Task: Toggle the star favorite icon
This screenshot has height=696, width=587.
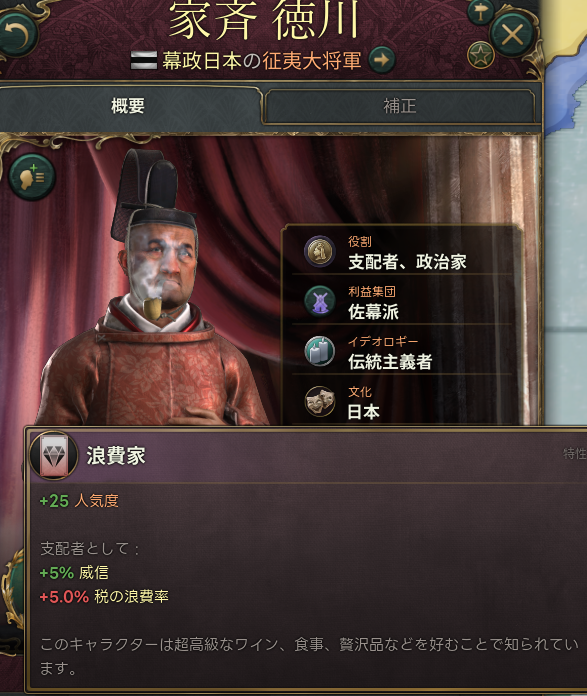Action: coord(481,55)
